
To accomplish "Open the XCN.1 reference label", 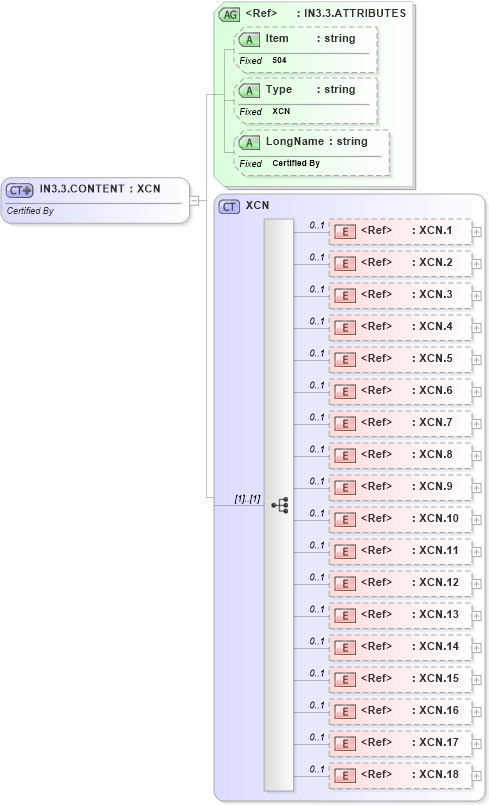I will click(406, 231).
